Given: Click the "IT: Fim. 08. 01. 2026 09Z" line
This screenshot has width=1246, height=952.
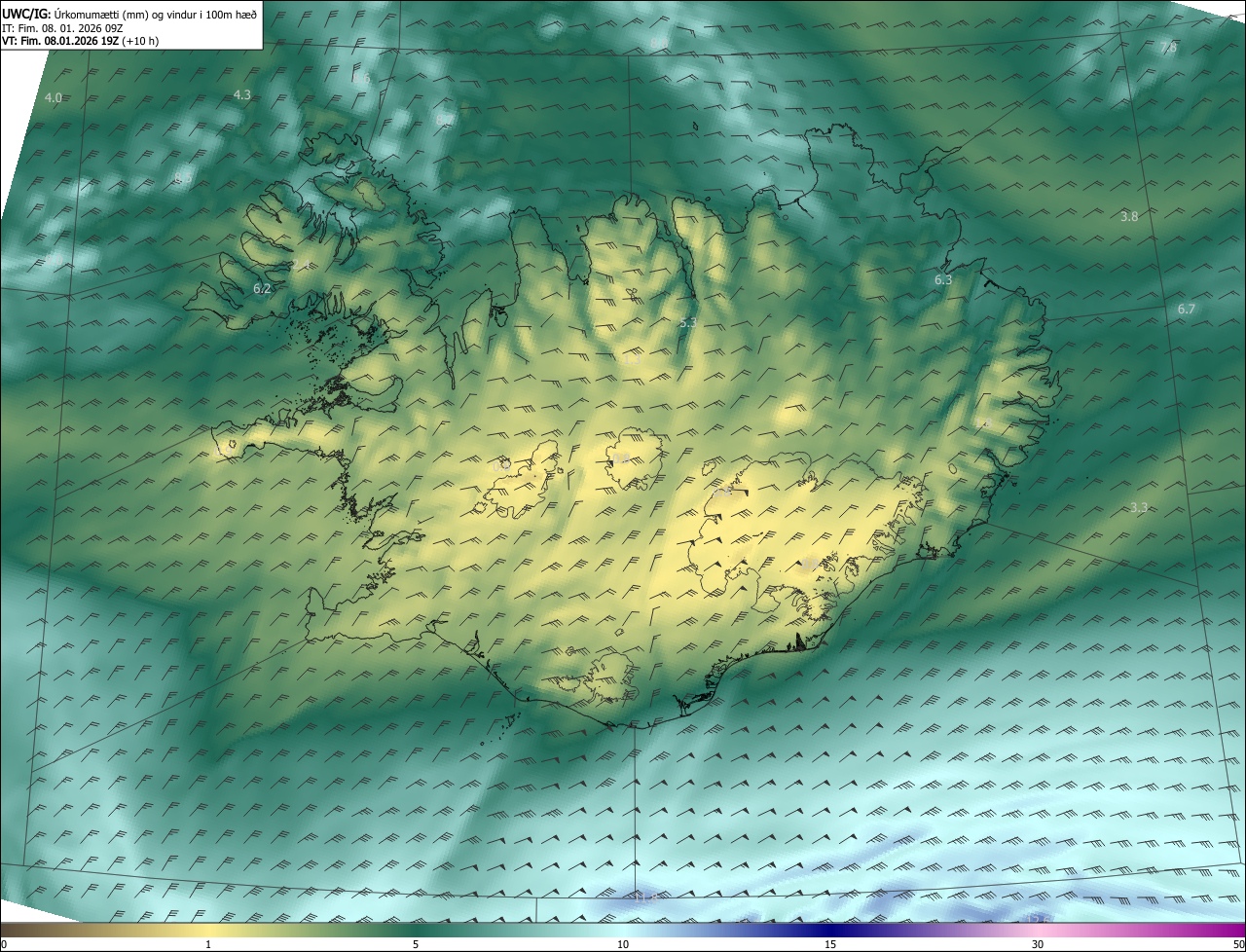Looking at the screenshot, I should click(x=61, y=27).
